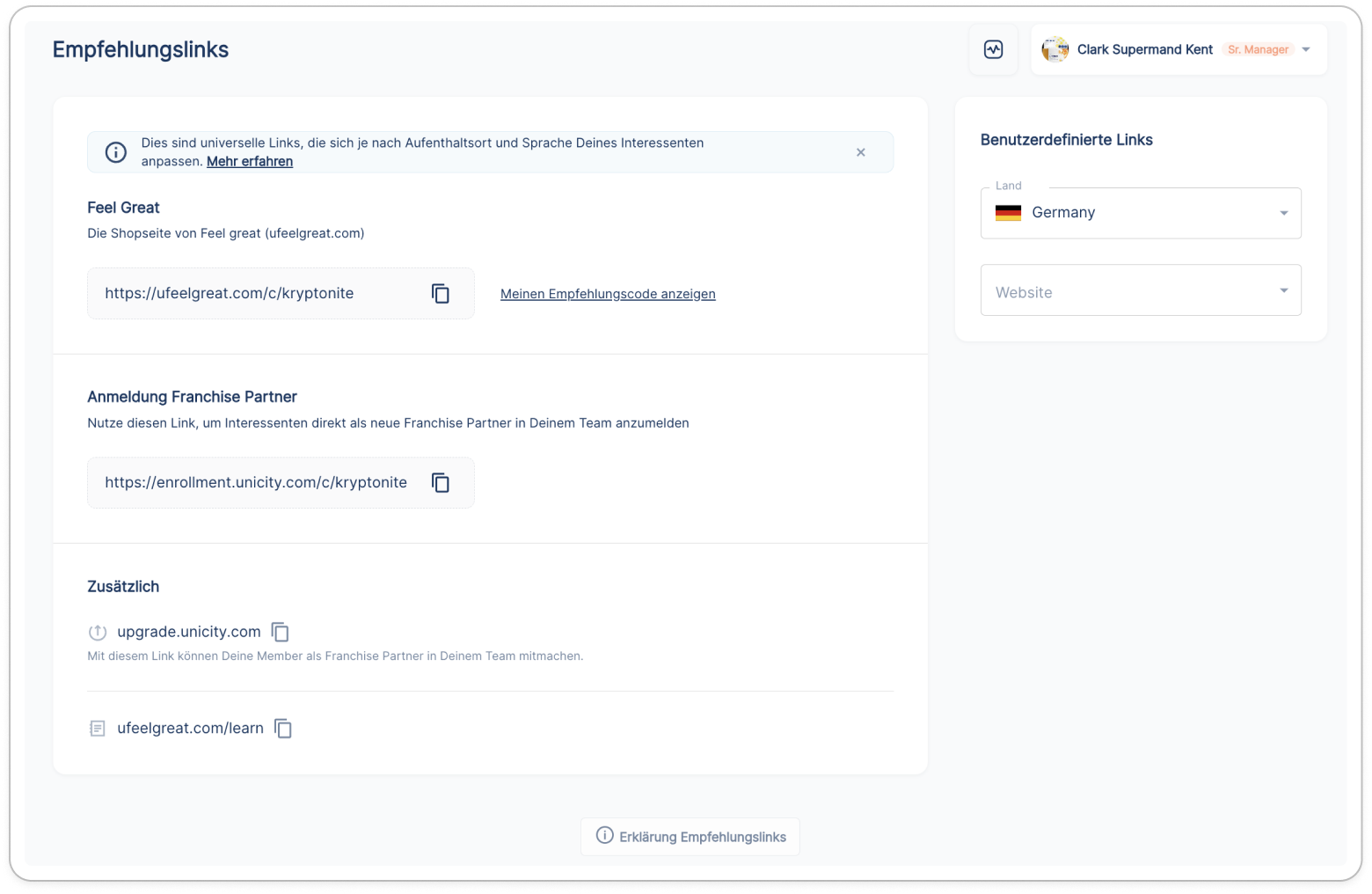This screenshot has width=1372, height=894.
Task: Dismiss the universal links info banner
Action: tap(861, 152)
